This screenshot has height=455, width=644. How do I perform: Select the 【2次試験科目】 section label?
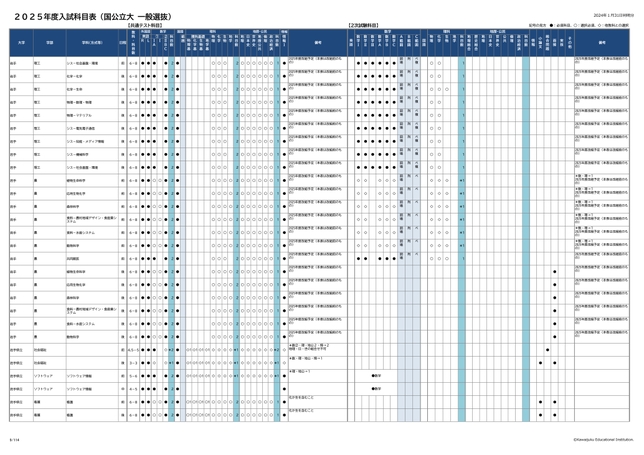pos(363,24)
